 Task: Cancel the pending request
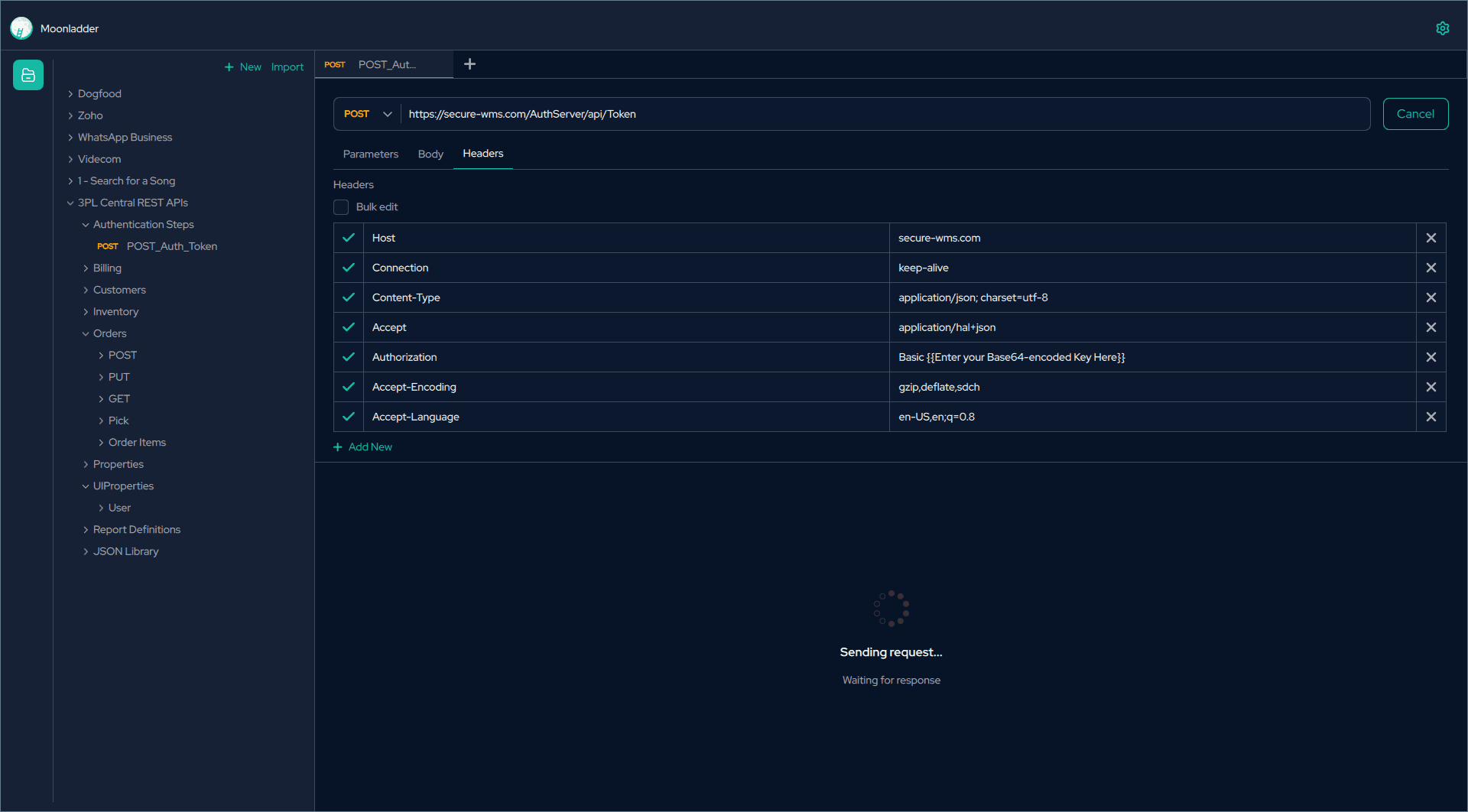[x=1415, y=113]
